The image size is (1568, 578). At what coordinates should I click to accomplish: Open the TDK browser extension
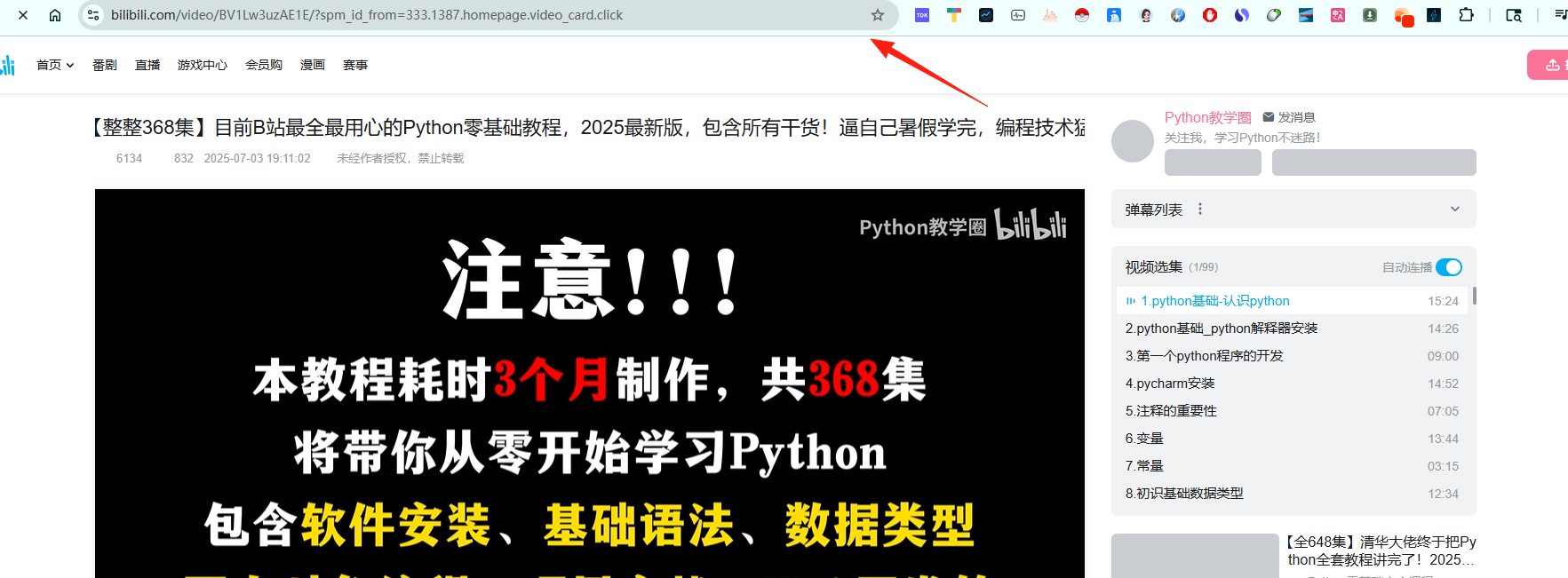[922, 15]
